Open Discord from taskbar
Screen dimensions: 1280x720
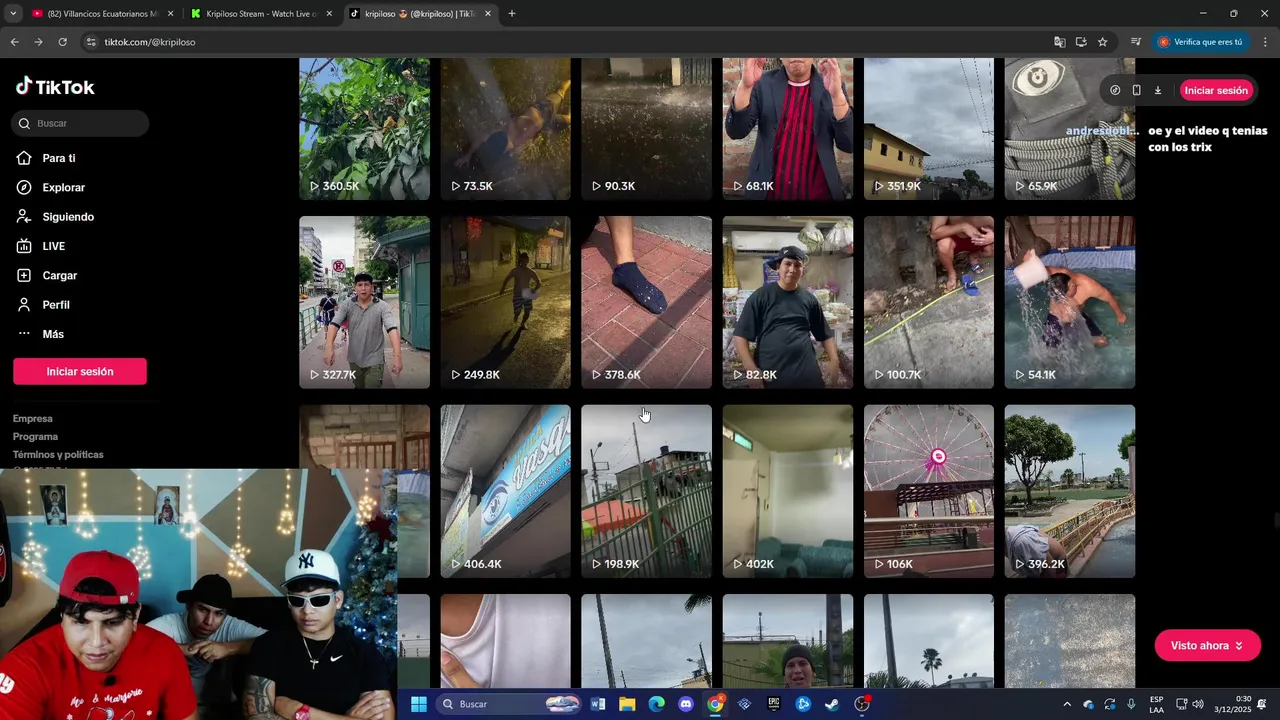click(685, 704)
